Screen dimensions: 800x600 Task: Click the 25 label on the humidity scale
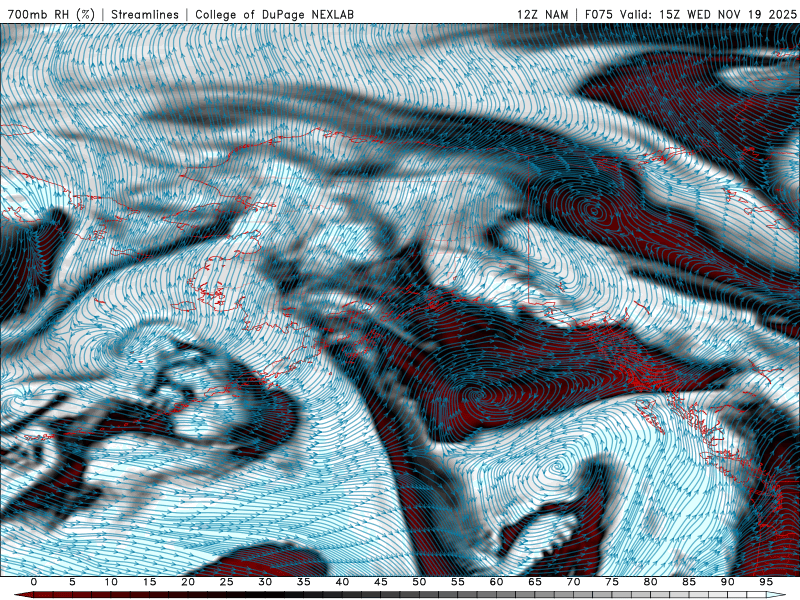pyautogui.click(x=227, y=582)
